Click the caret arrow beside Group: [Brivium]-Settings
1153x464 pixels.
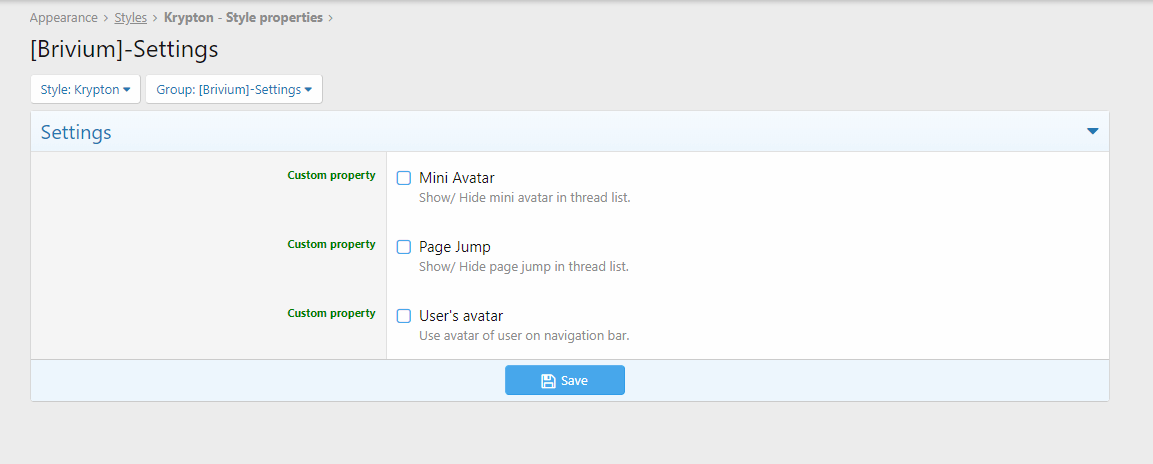(x=308, y=90)
